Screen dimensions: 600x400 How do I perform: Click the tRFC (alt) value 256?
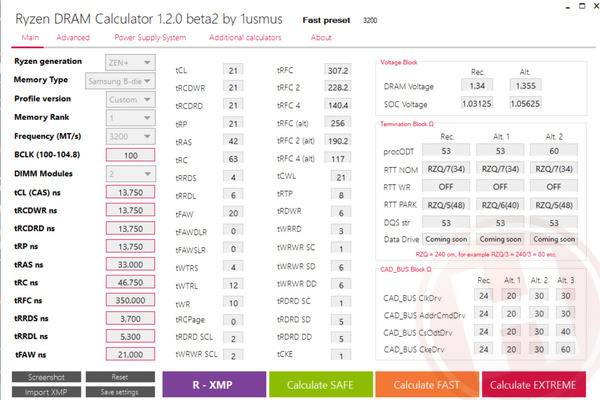click(x=338, y=123)
